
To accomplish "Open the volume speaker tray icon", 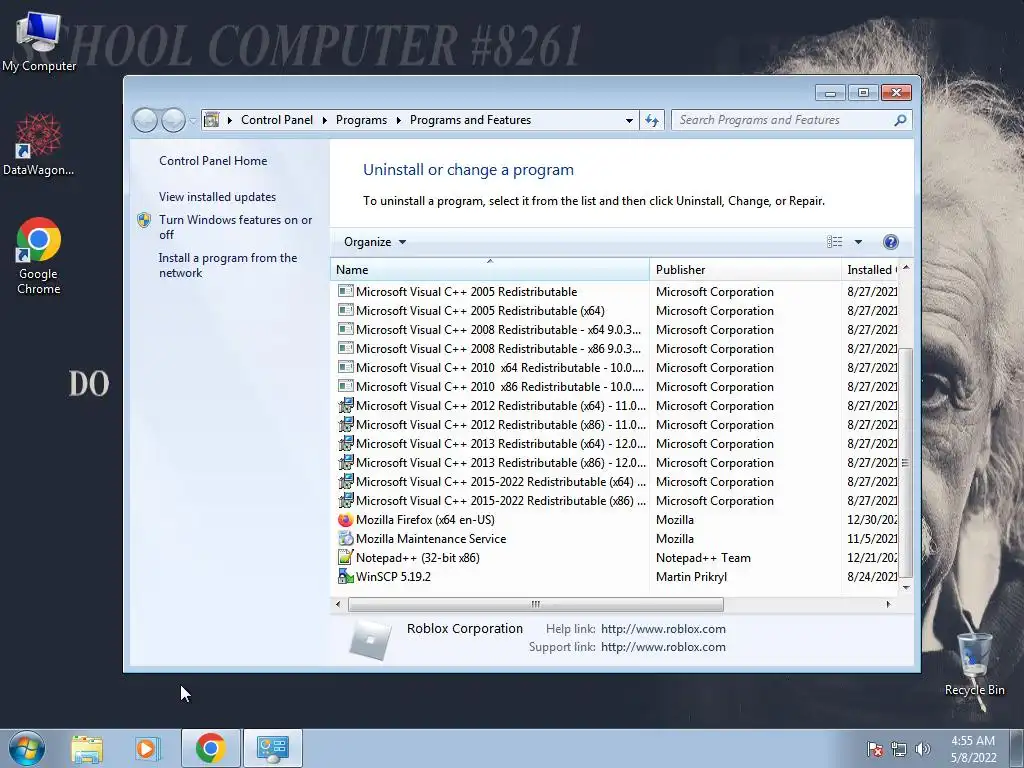I will tap(922, 749).
